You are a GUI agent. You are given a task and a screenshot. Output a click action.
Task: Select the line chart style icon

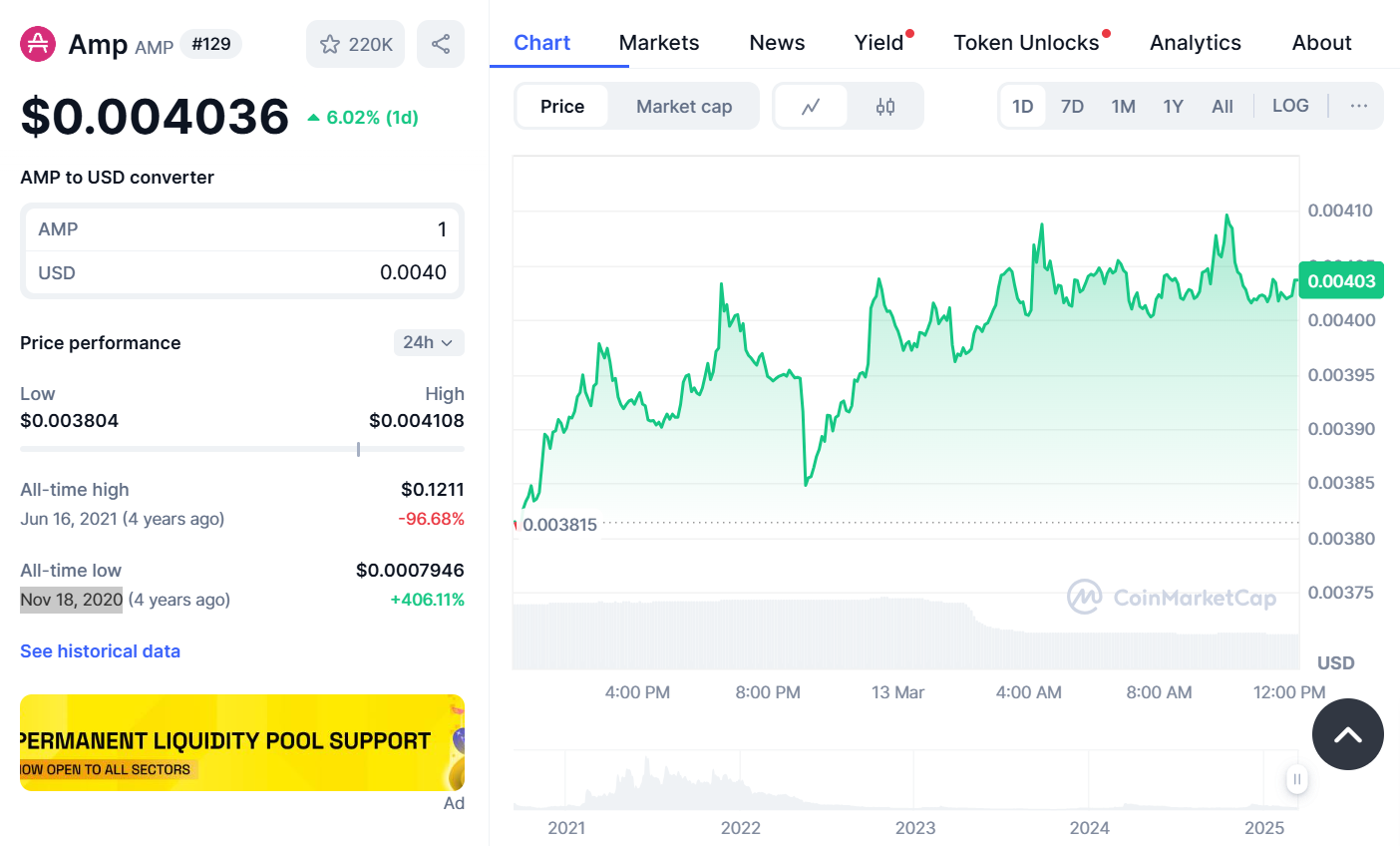(812, 105)
